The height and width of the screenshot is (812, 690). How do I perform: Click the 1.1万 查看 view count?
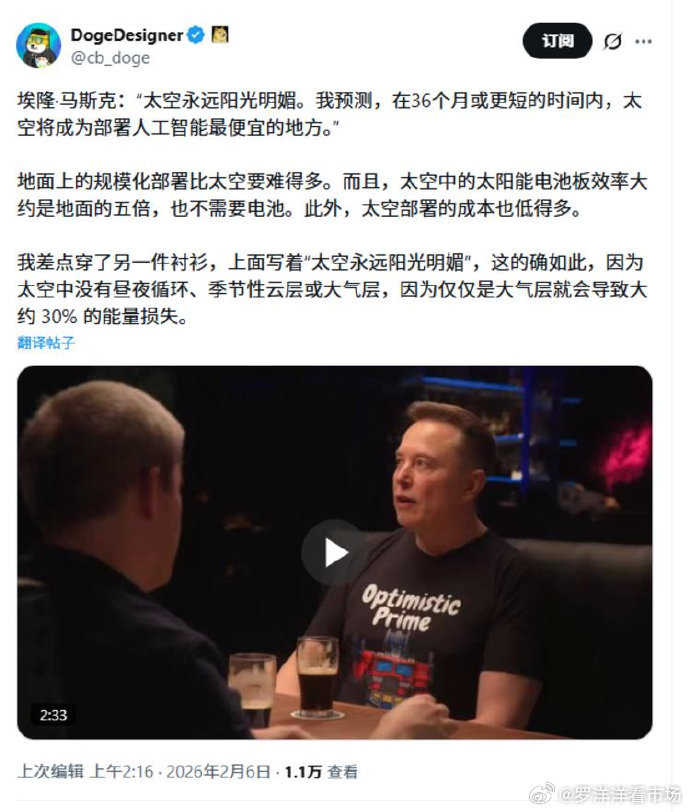pyautogui.click(x=321, y=771)
